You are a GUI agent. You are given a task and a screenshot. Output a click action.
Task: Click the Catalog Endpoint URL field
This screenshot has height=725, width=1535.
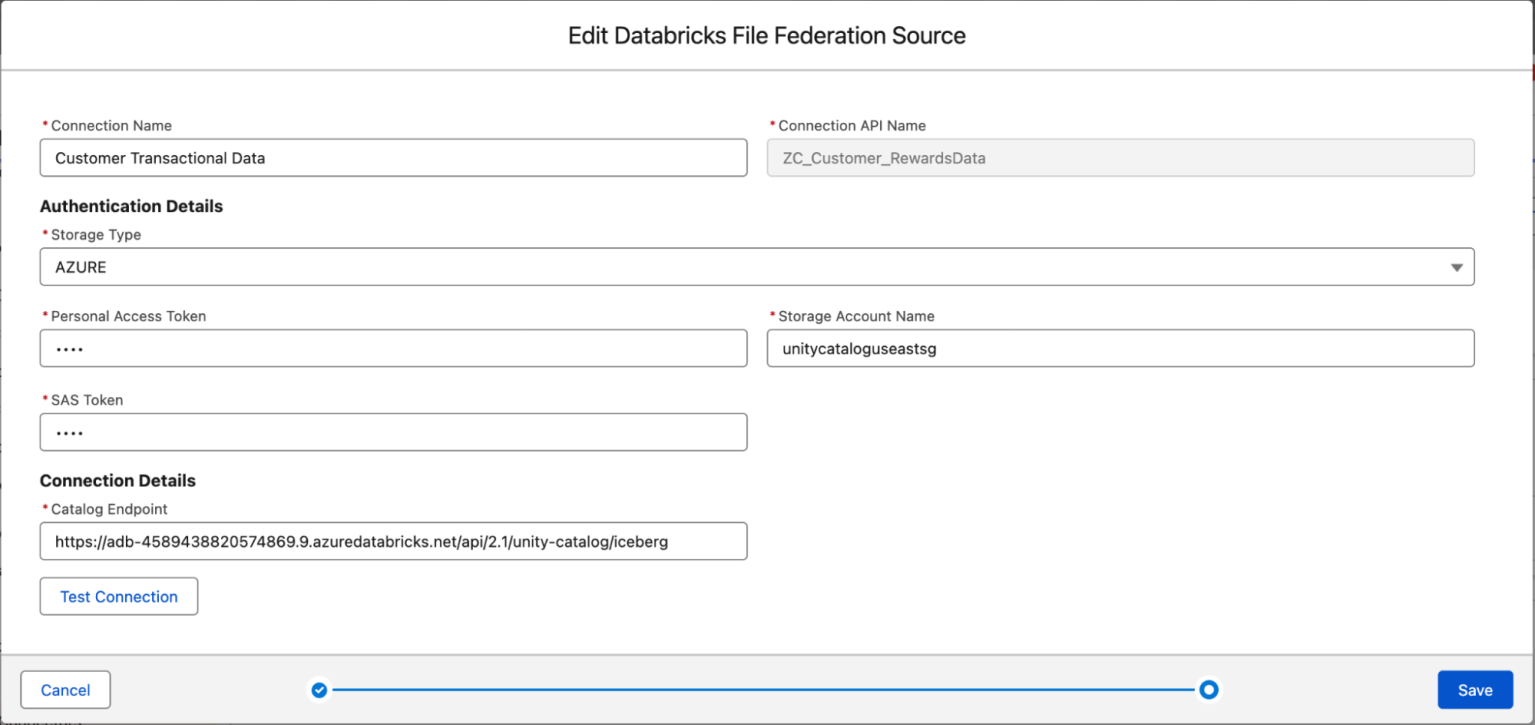coord(393,541)
